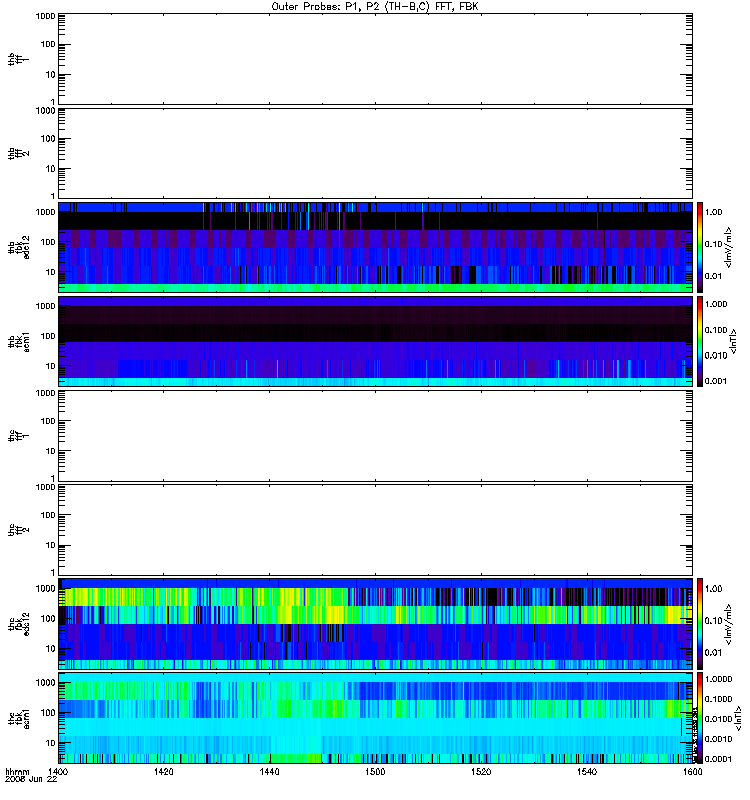Click the thc fbk edc12 spectrogram panel
The height and width of the screenshot is (800, 750).
(375, 624)
